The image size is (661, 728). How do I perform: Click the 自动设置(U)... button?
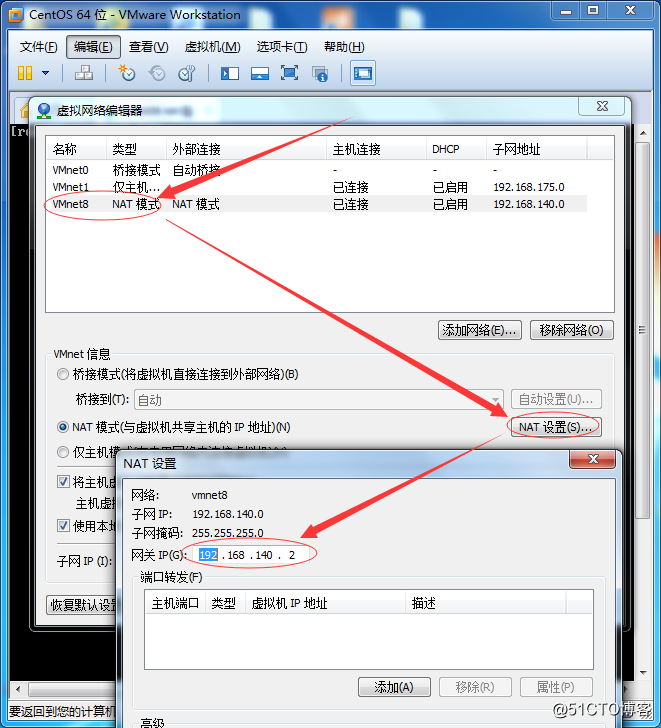[556, 399]
